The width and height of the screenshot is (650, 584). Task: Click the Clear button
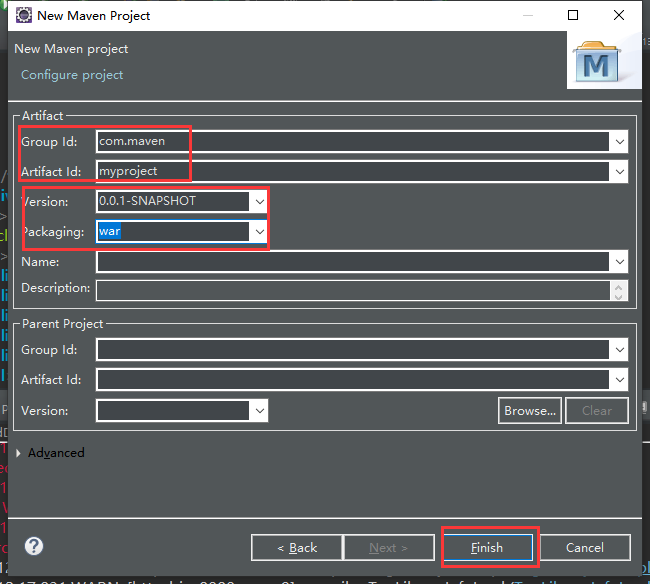pos(597,411)
